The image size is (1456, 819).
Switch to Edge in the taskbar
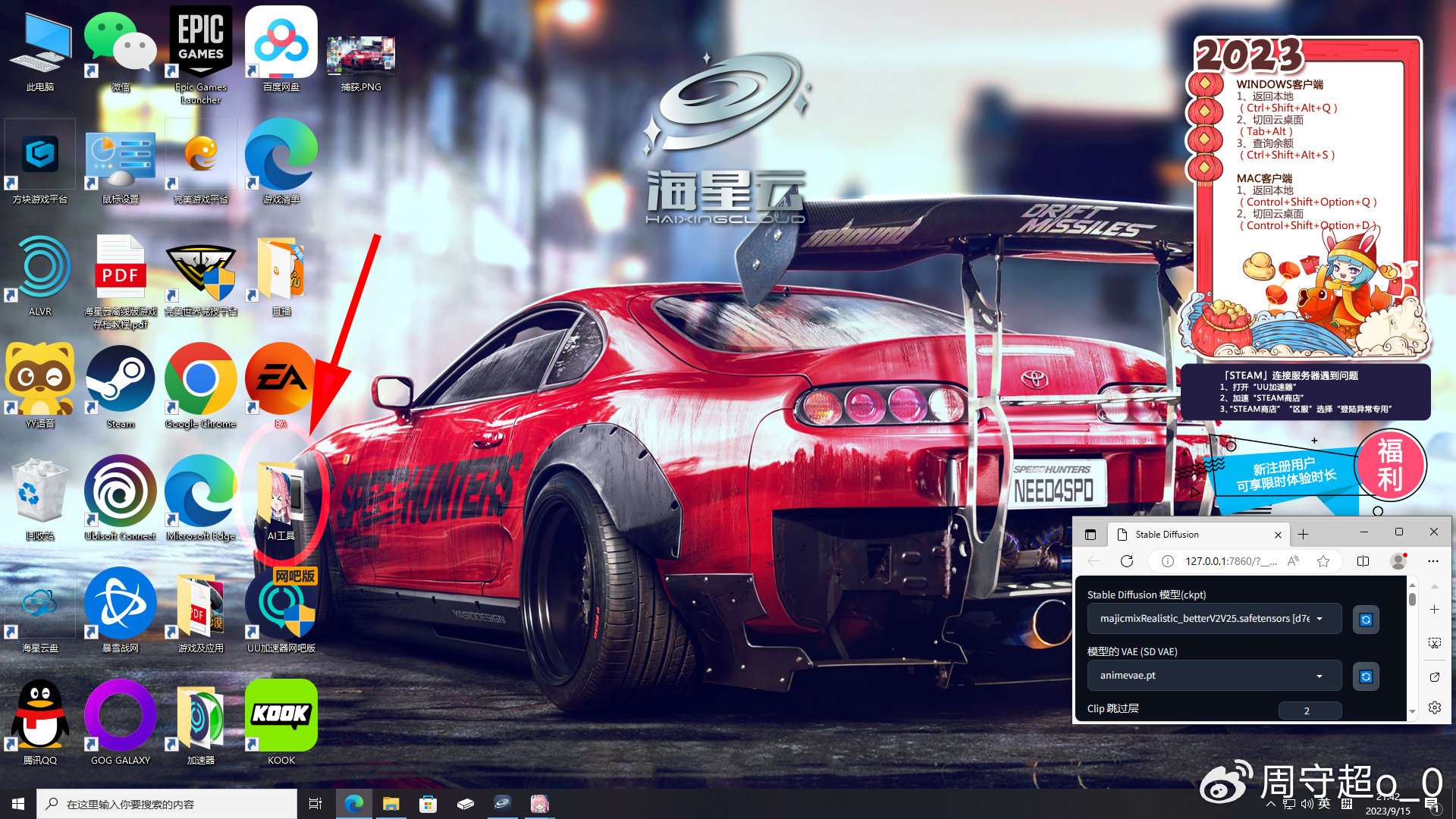point(353,804)
